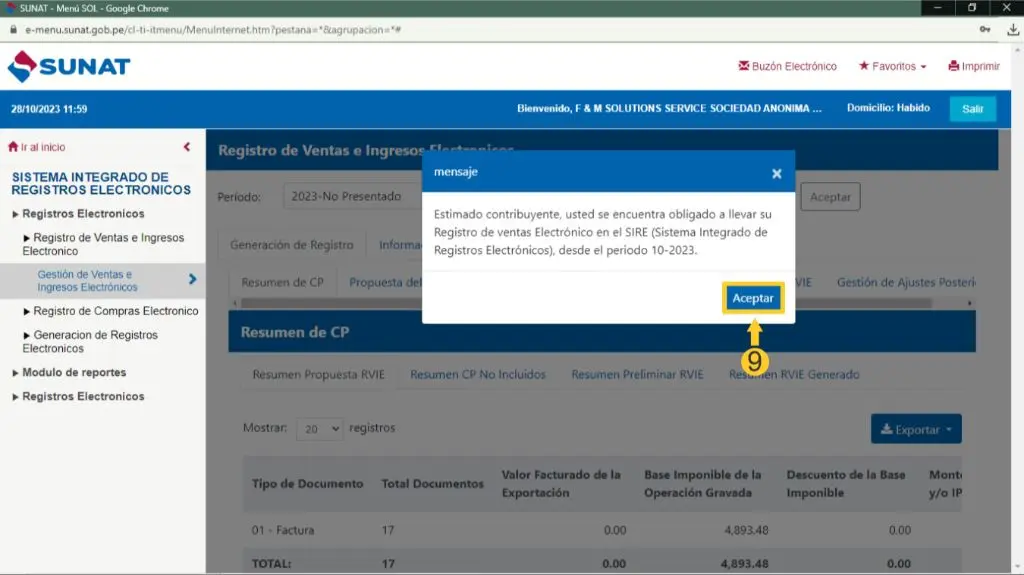Image resolution: width=1024 pixels, height=575 pixels.
Task: Open the Exportar dropdown button
Action: 915,430
